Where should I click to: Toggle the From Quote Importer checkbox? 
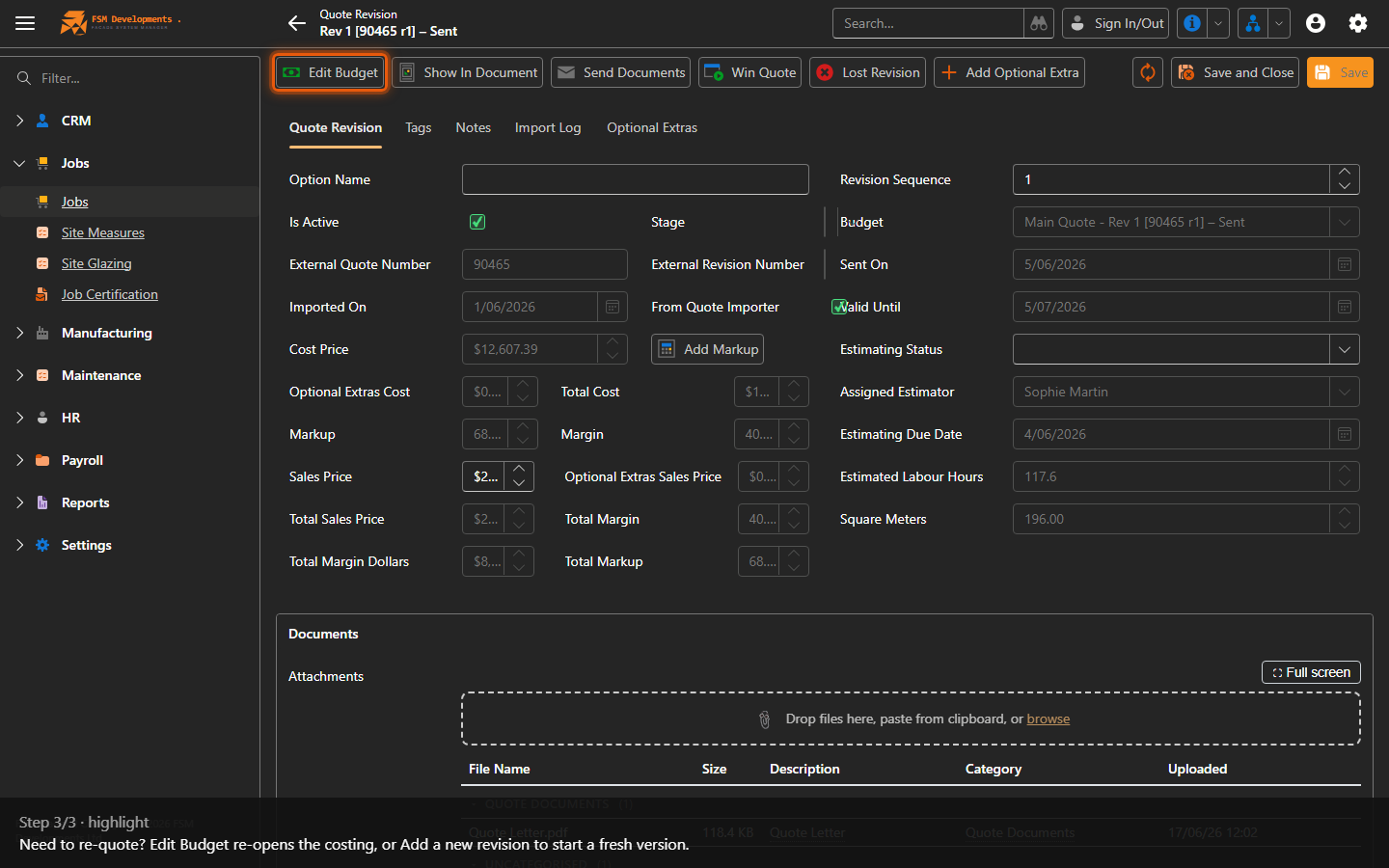click(x=839, y=307)
